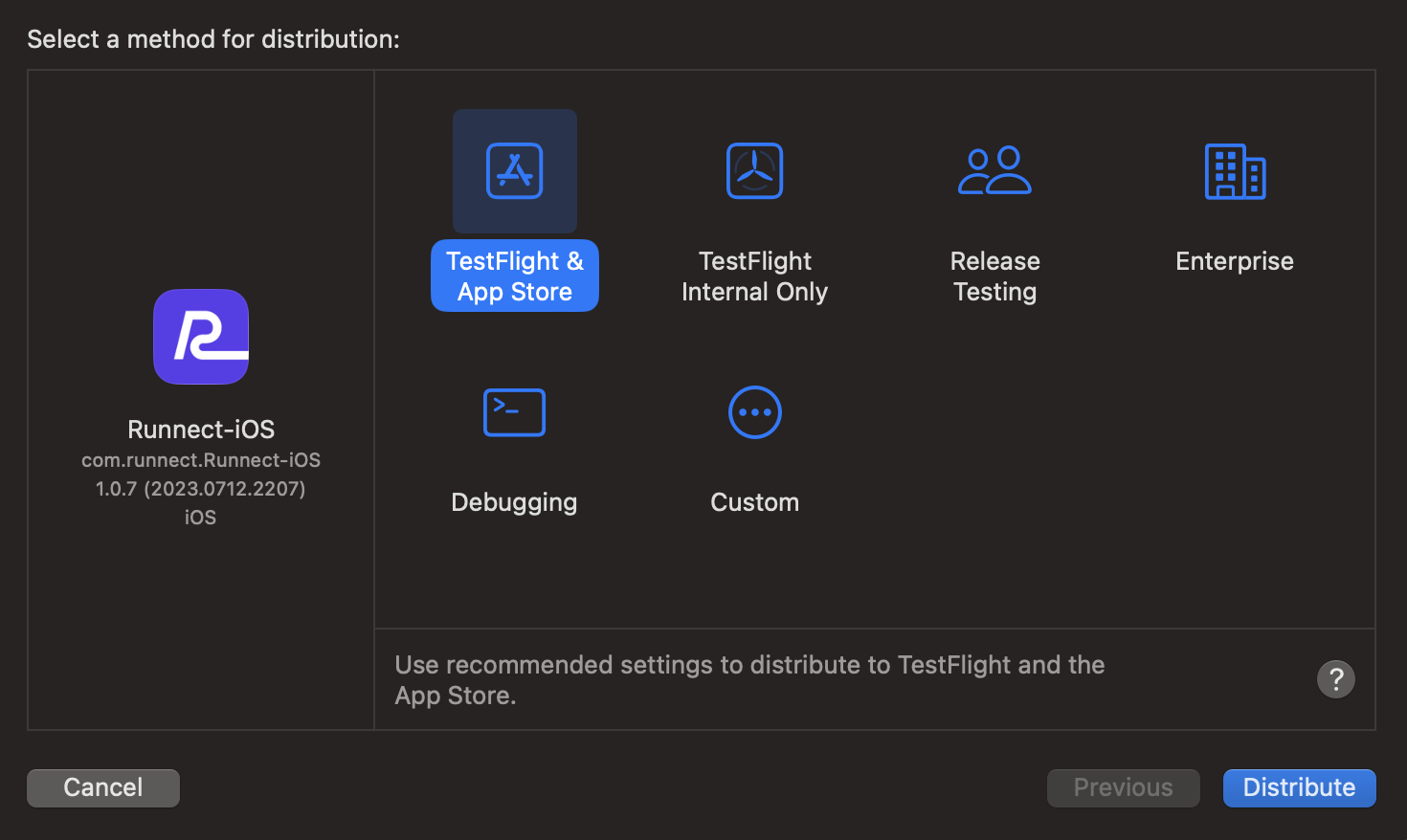Click the "Debugging" label
Image resolution: width=1407 pixels, height=840 pixels.
(514, 502)
